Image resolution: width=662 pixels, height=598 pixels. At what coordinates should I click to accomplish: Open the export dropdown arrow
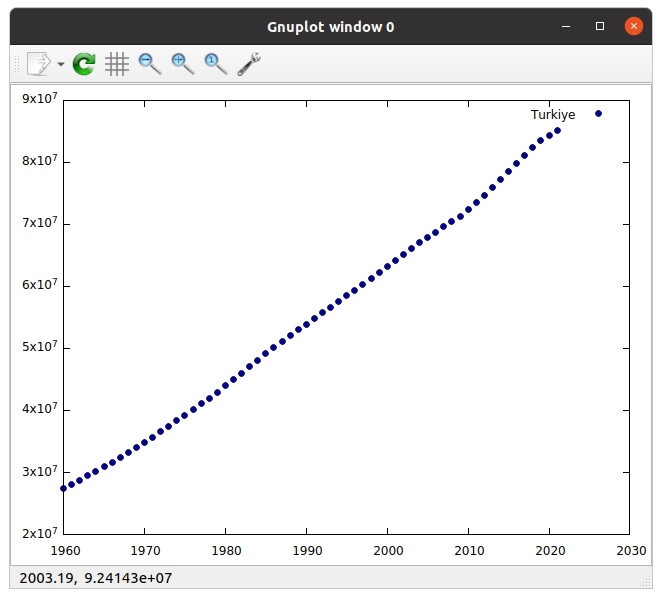click(61, 64)
